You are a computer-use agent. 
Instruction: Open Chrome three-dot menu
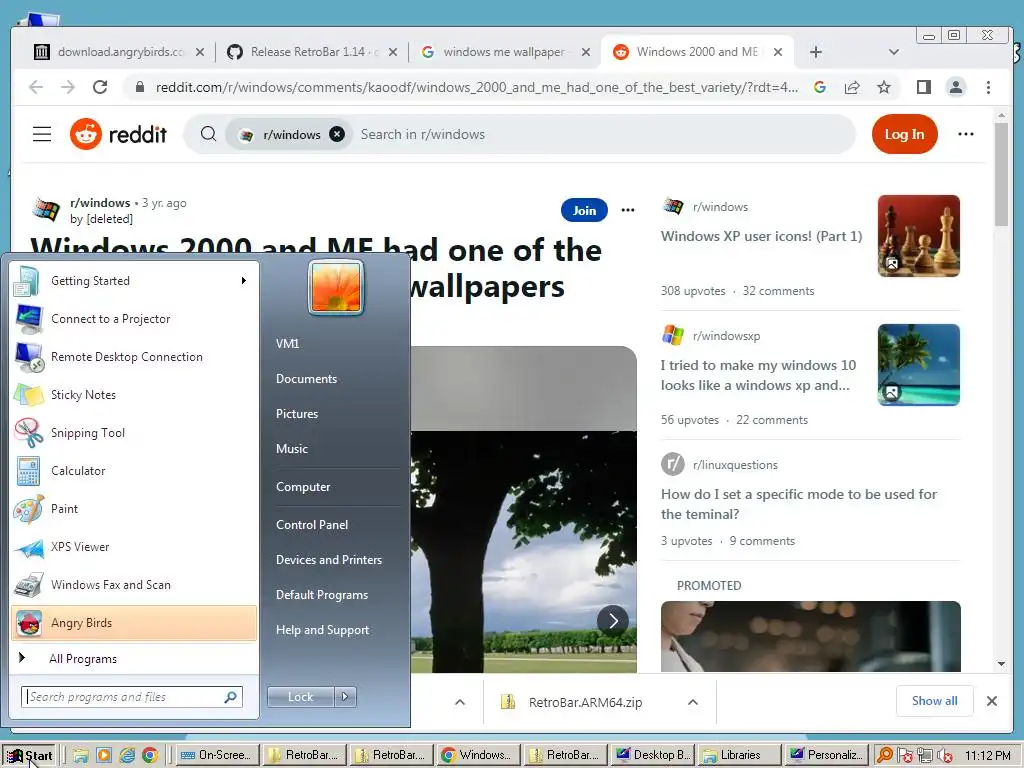[x=988, y=87]
